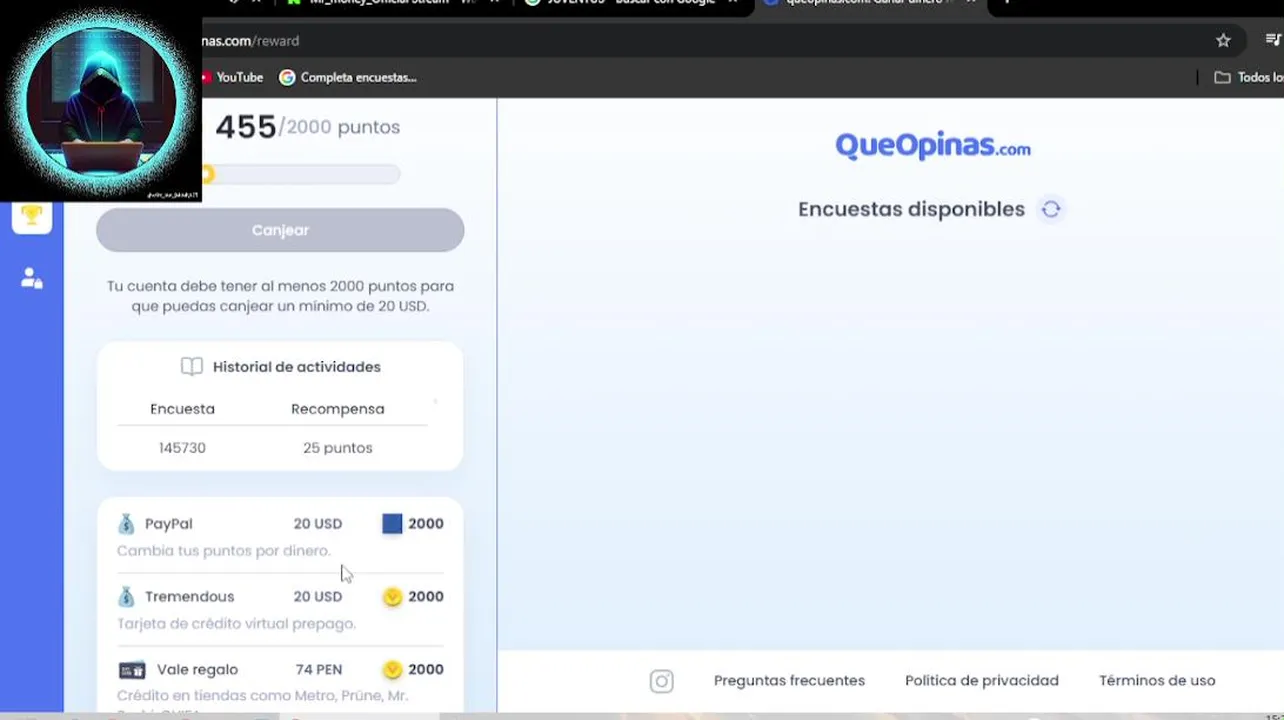The height and width of the screenshot is (720, 1284).
Task: Click the greyed Canjear button
Action: [x=280, y=230]
